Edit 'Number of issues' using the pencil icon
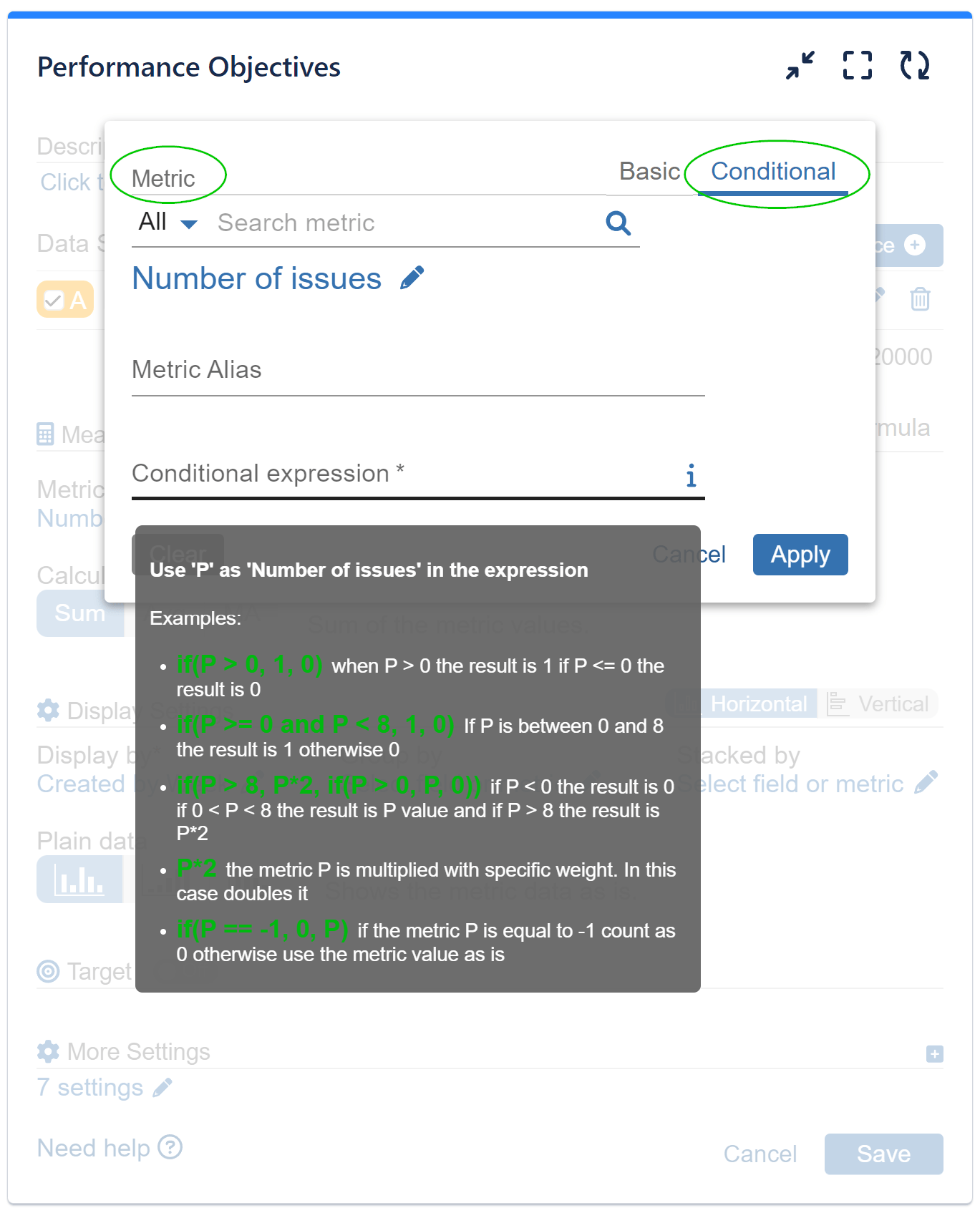 tap(412, 277)
